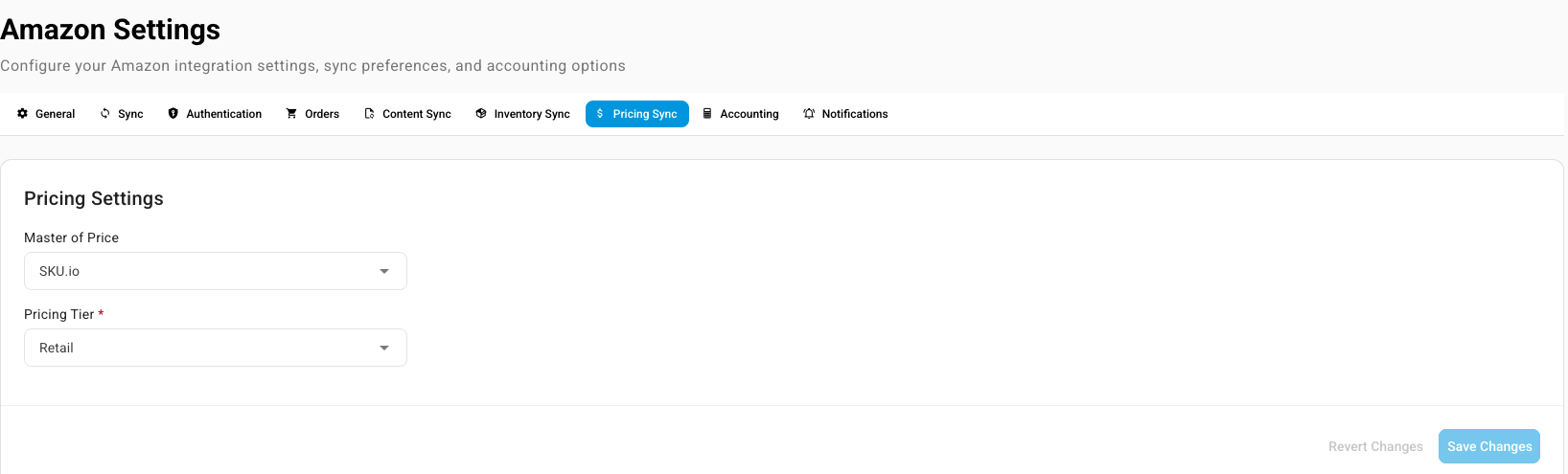Open the Inventory Sync tab label
The height and width of the screenshot is (474, 1568).
(x=532, y=114)
